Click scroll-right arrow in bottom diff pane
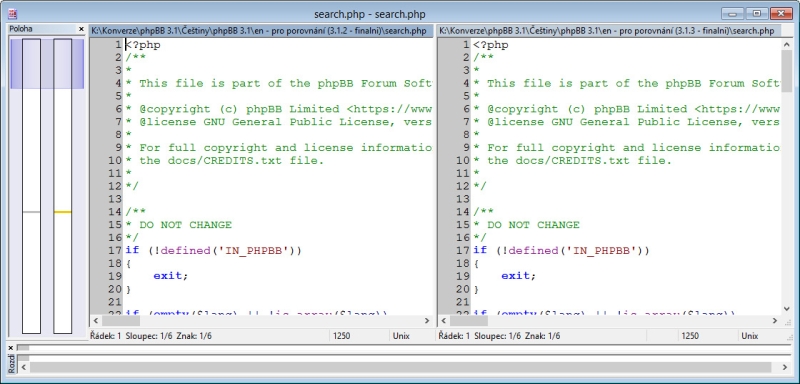This screenshot has height=384, width=800. click(x=786, y=367)
